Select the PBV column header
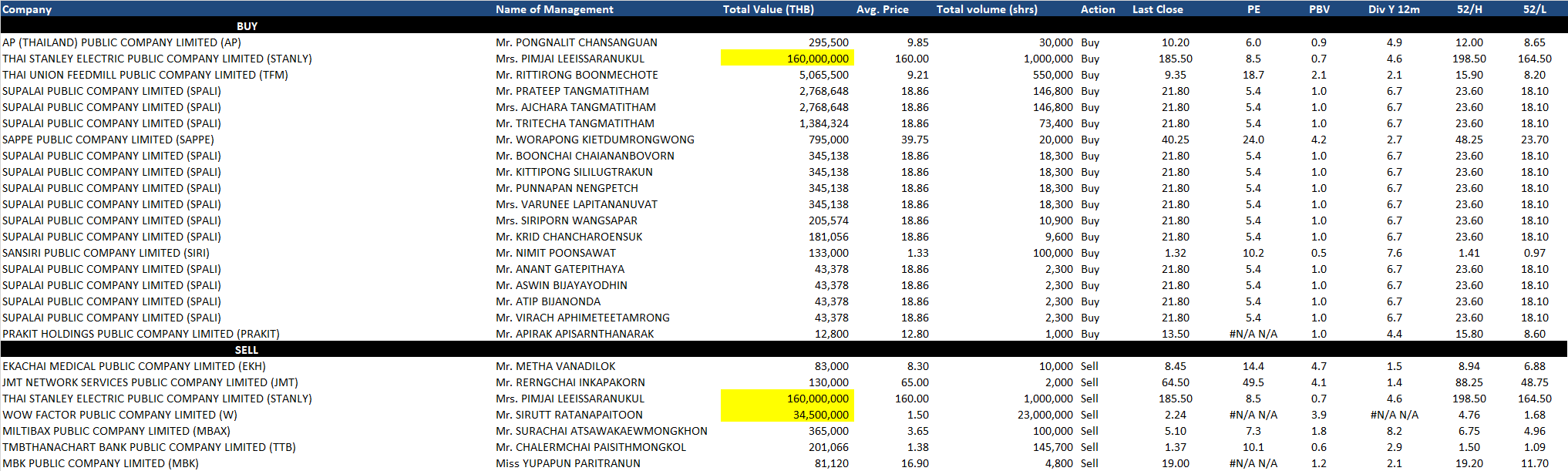Screen dimensions: 1568x471 pyautogui.click(x=1319, y=9)
